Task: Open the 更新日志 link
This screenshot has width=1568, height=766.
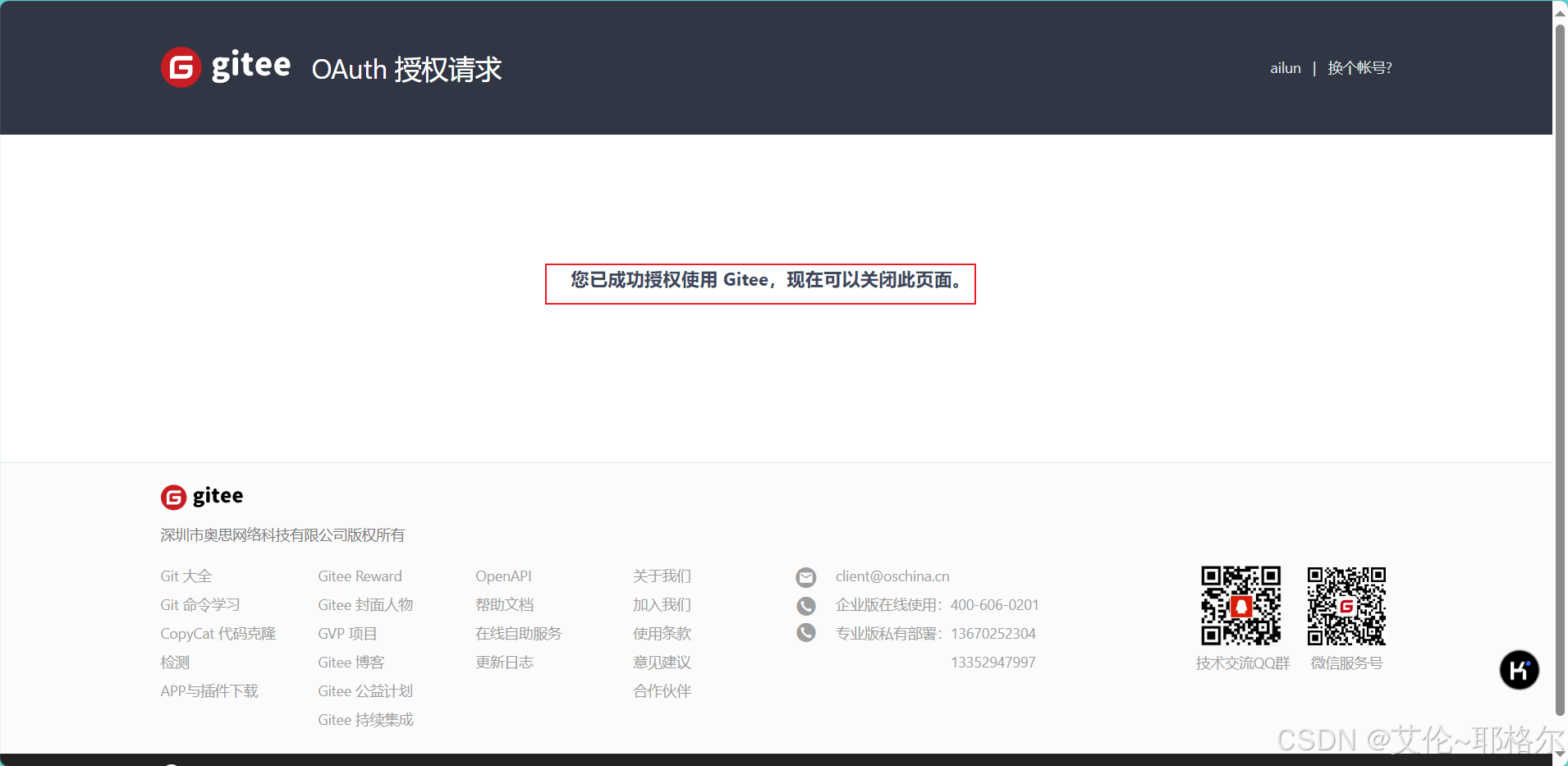Action: (x=505, y=663)
